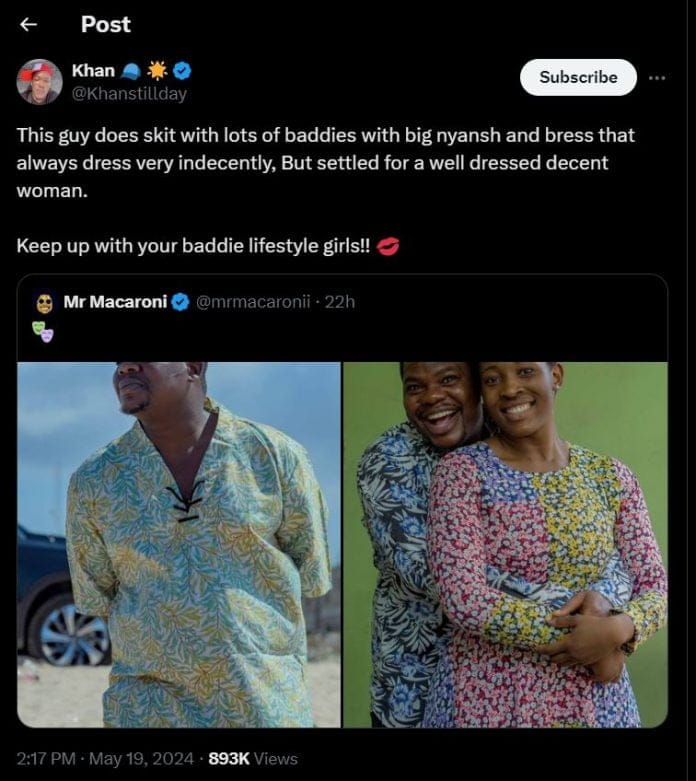Open the right photo of the smiling couple
The width and height of the screenshot is (696, 781).
pos(505,544)
